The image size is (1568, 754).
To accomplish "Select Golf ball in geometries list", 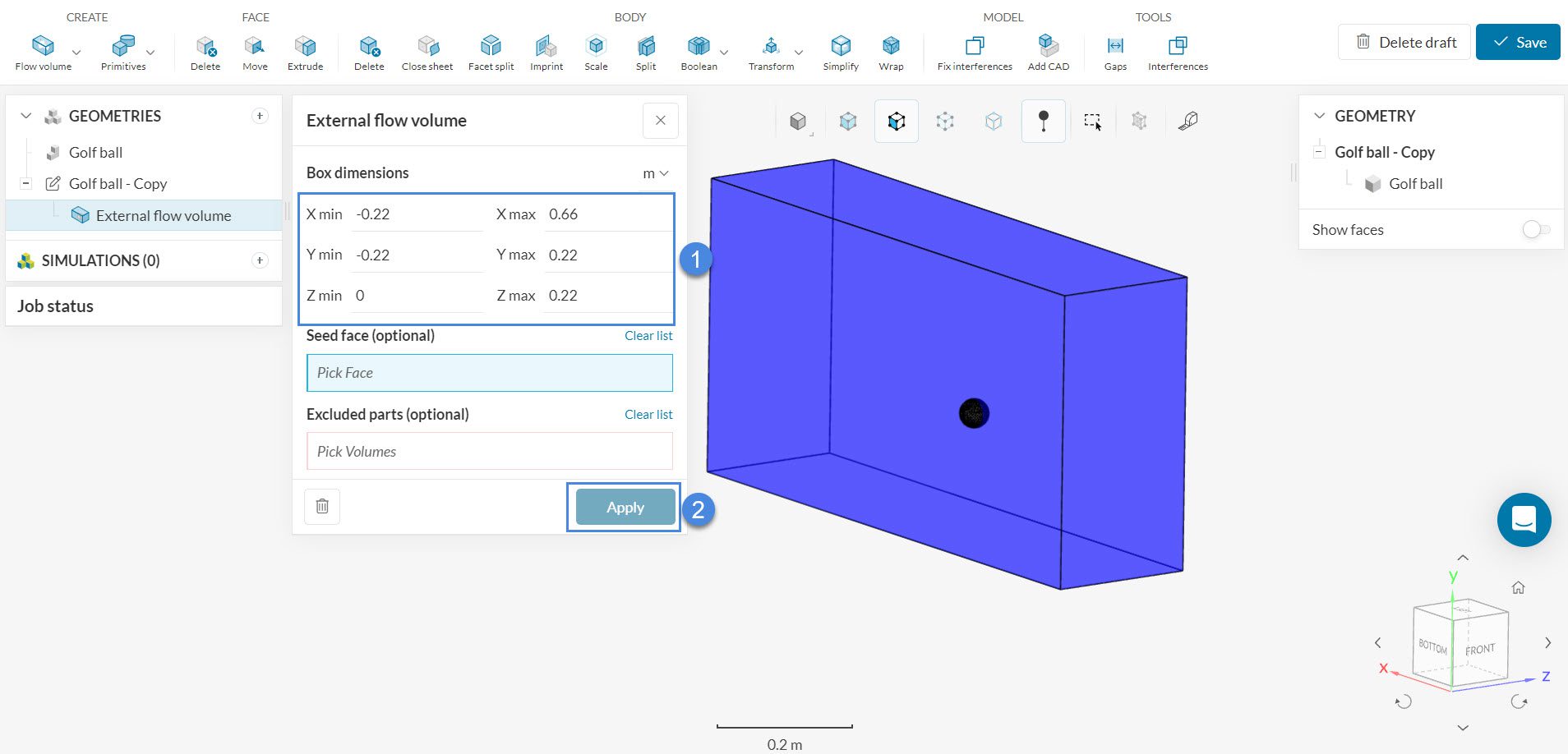I will click(95, 153).
